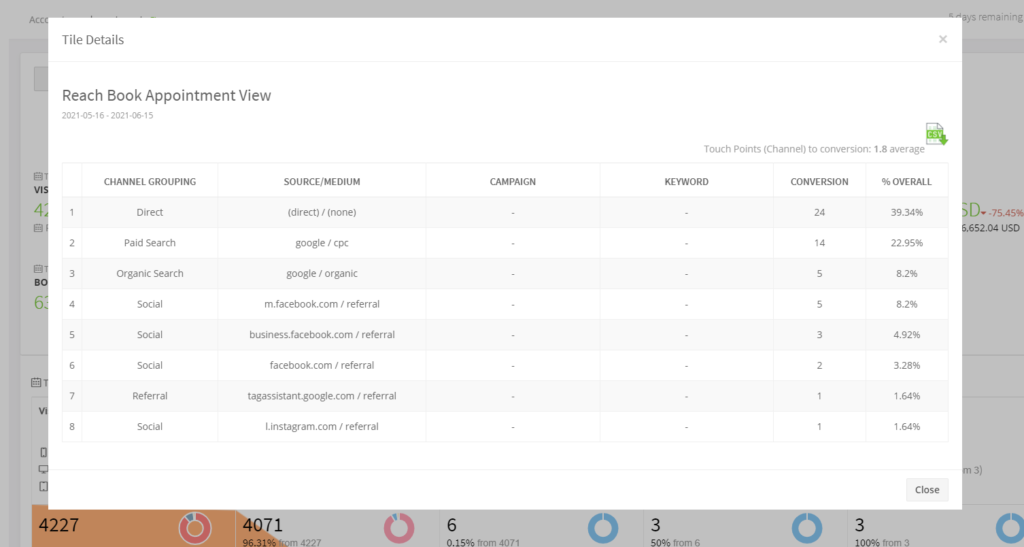Click the google / organic source cell
The image size is (1024, 547).
click(x=322, y=274)
